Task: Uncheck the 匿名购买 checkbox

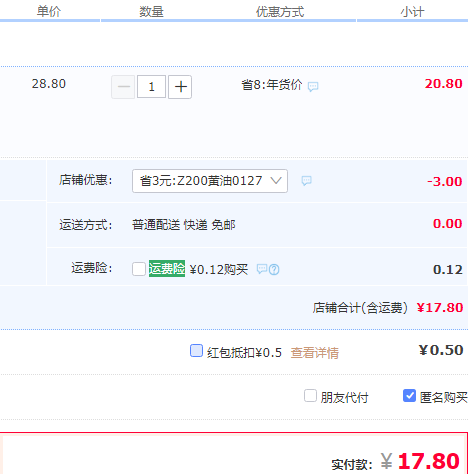Action: coord(409,396)
